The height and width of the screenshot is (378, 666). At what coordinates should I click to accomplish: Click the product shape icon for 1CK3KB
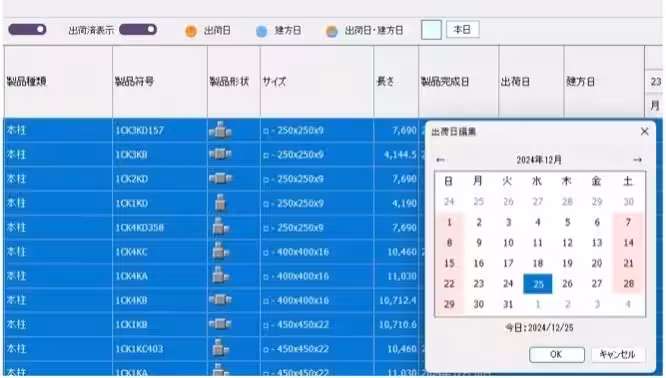[220, 154]
